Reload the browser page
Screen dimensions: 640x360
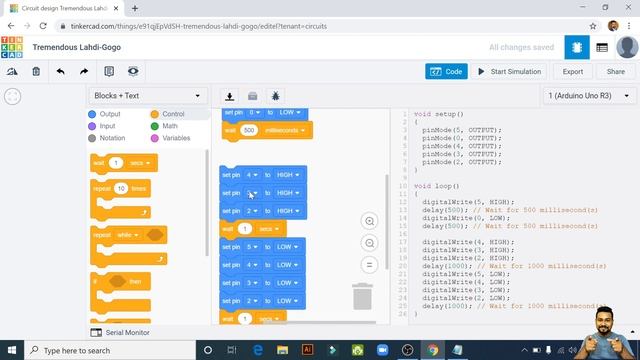pyautogui.click(x=43, y=26)
